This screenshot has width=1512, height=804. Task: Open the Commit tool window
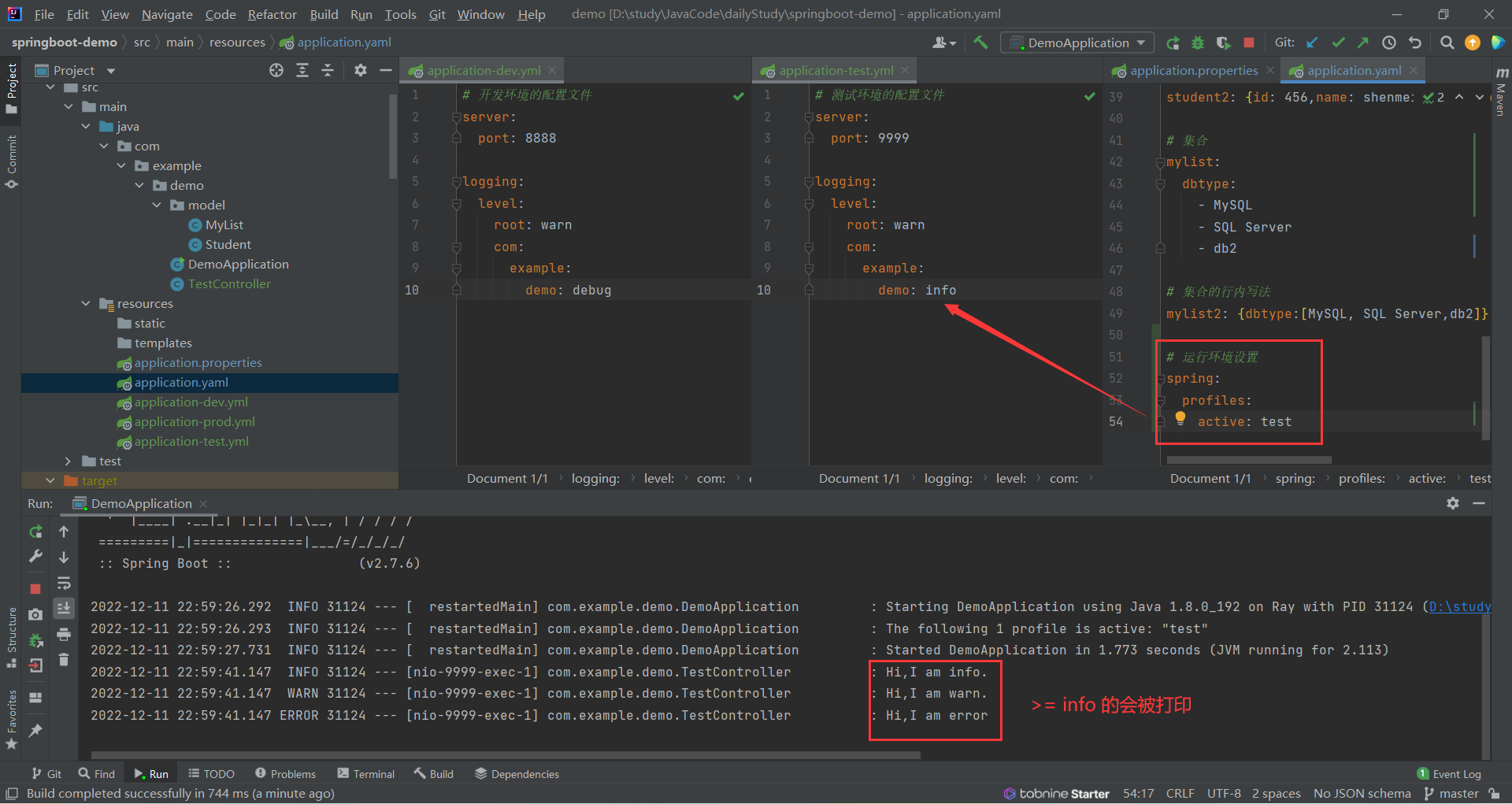(11, 161)
